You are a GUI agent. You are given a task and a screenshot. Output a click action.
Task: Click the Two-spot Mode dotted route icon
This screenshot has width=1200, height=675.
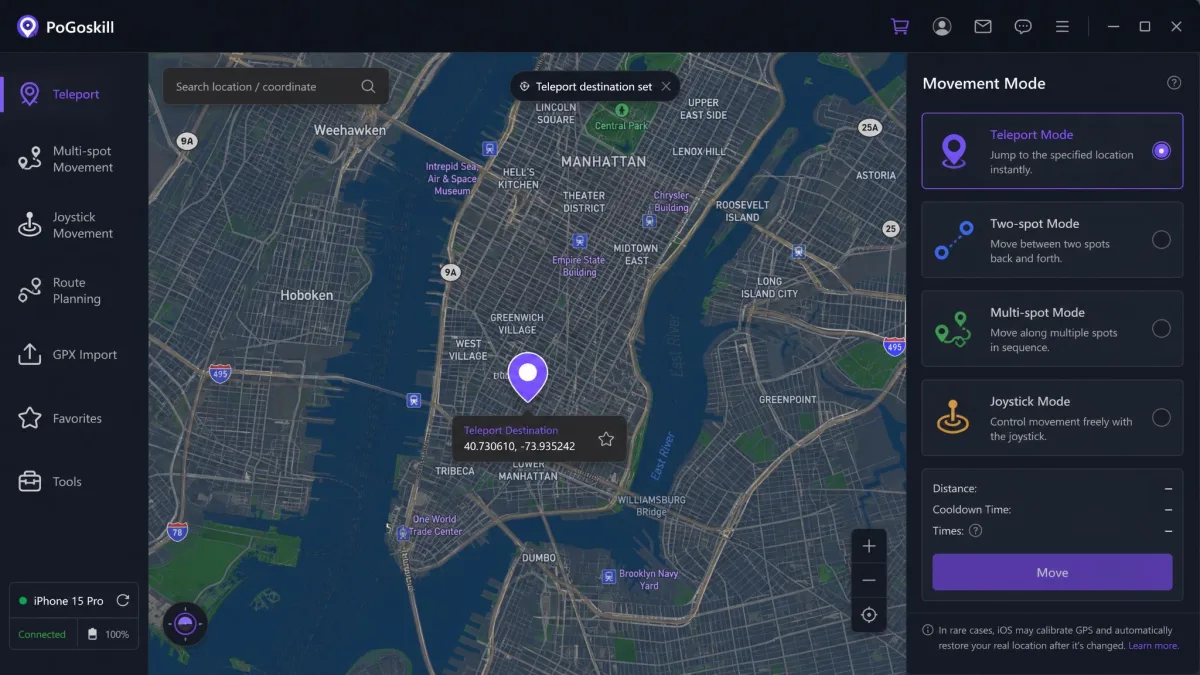tap(953, 241)
